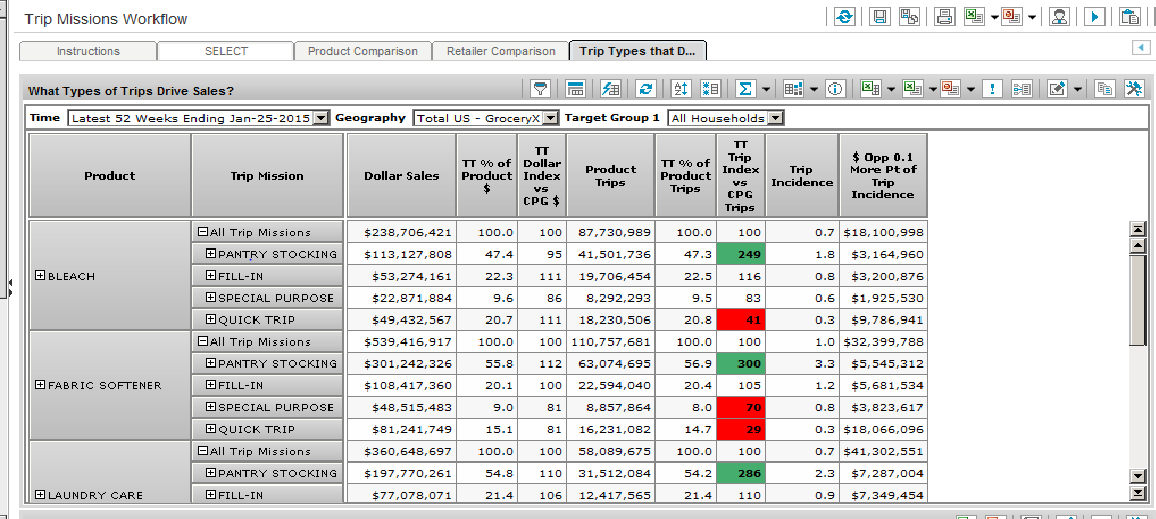The height and width of the screenshot is (519, 1156).
Task: Switch to the Retailer Comparison tab
Action: [500, 51]
